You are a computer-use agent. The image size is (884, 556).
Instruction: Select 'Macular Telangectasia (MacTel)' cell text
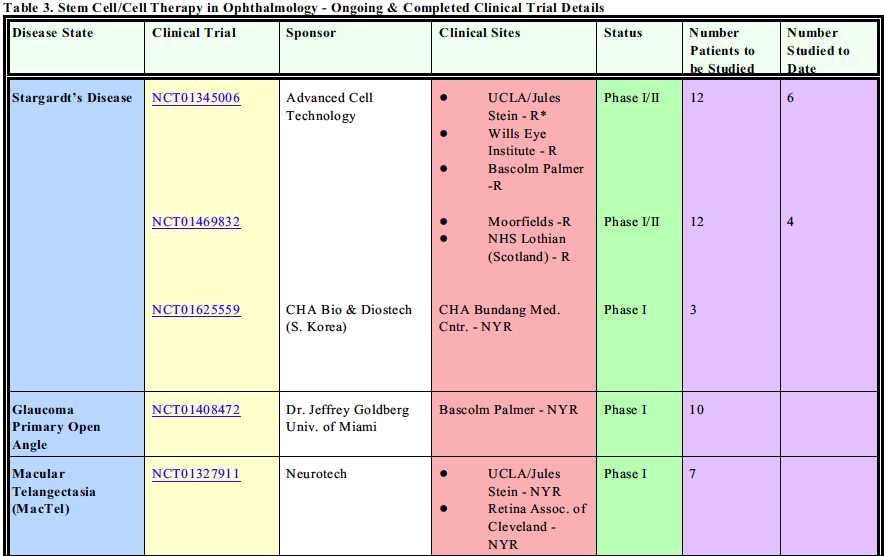(54, 492)
